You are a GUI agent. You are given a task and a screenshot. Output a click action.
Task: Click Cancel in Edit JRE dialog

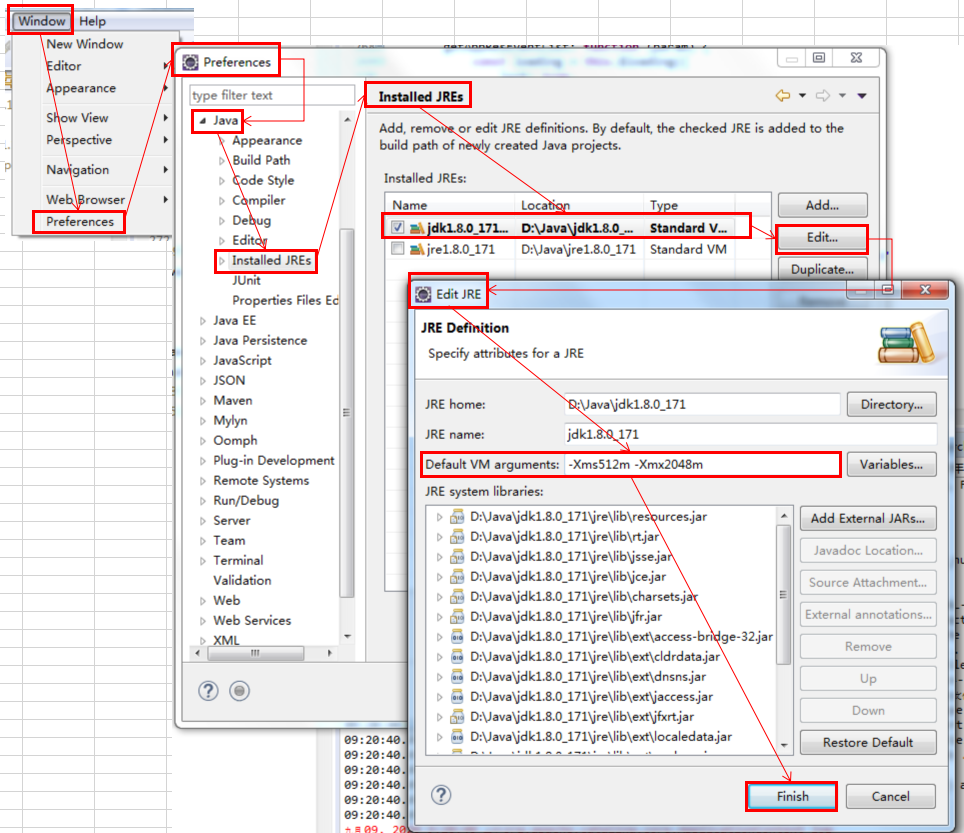tap(890, 797)
